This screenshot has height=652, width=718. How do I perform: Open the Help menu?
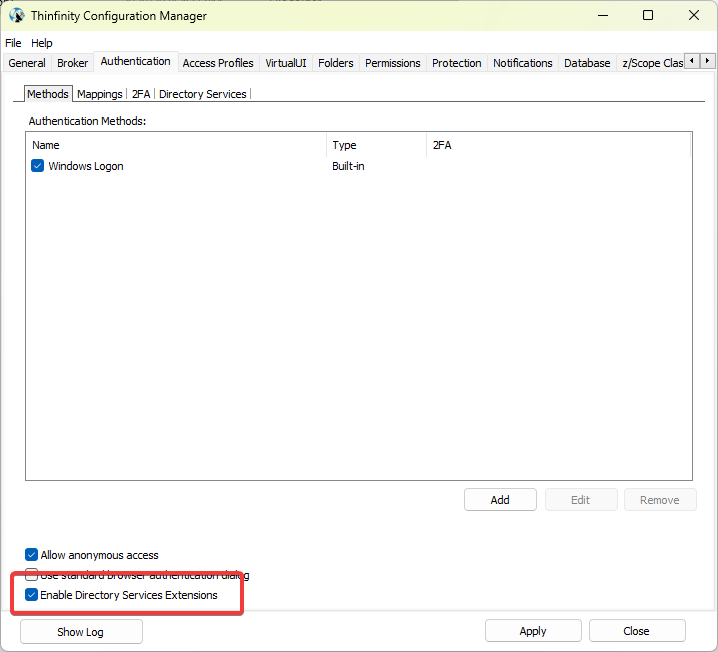click(x=42, y=43)
